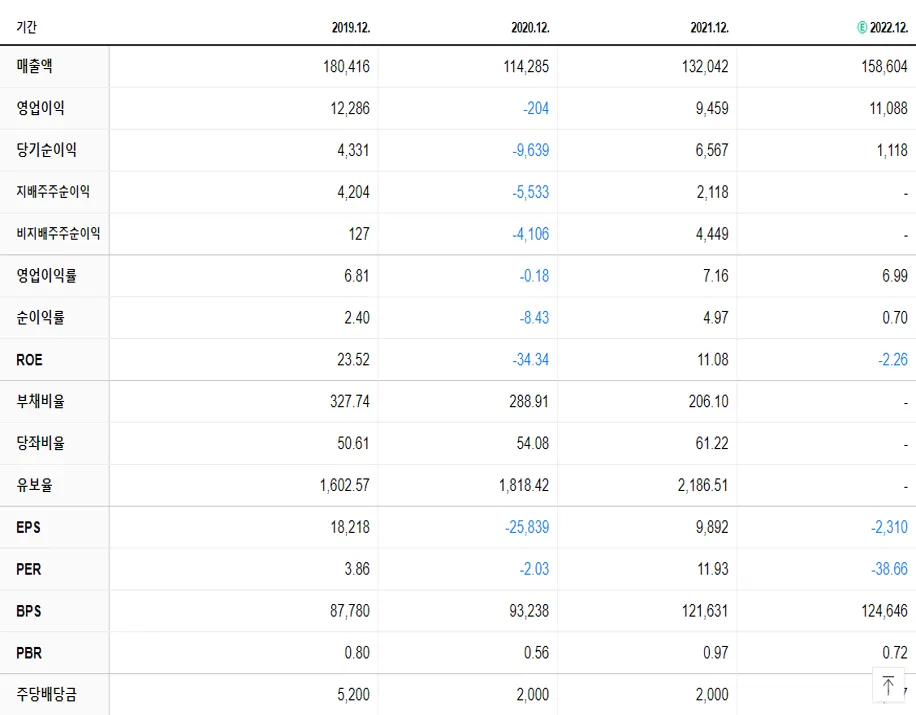Click the 9,459 operating profit value

[712, 109]
